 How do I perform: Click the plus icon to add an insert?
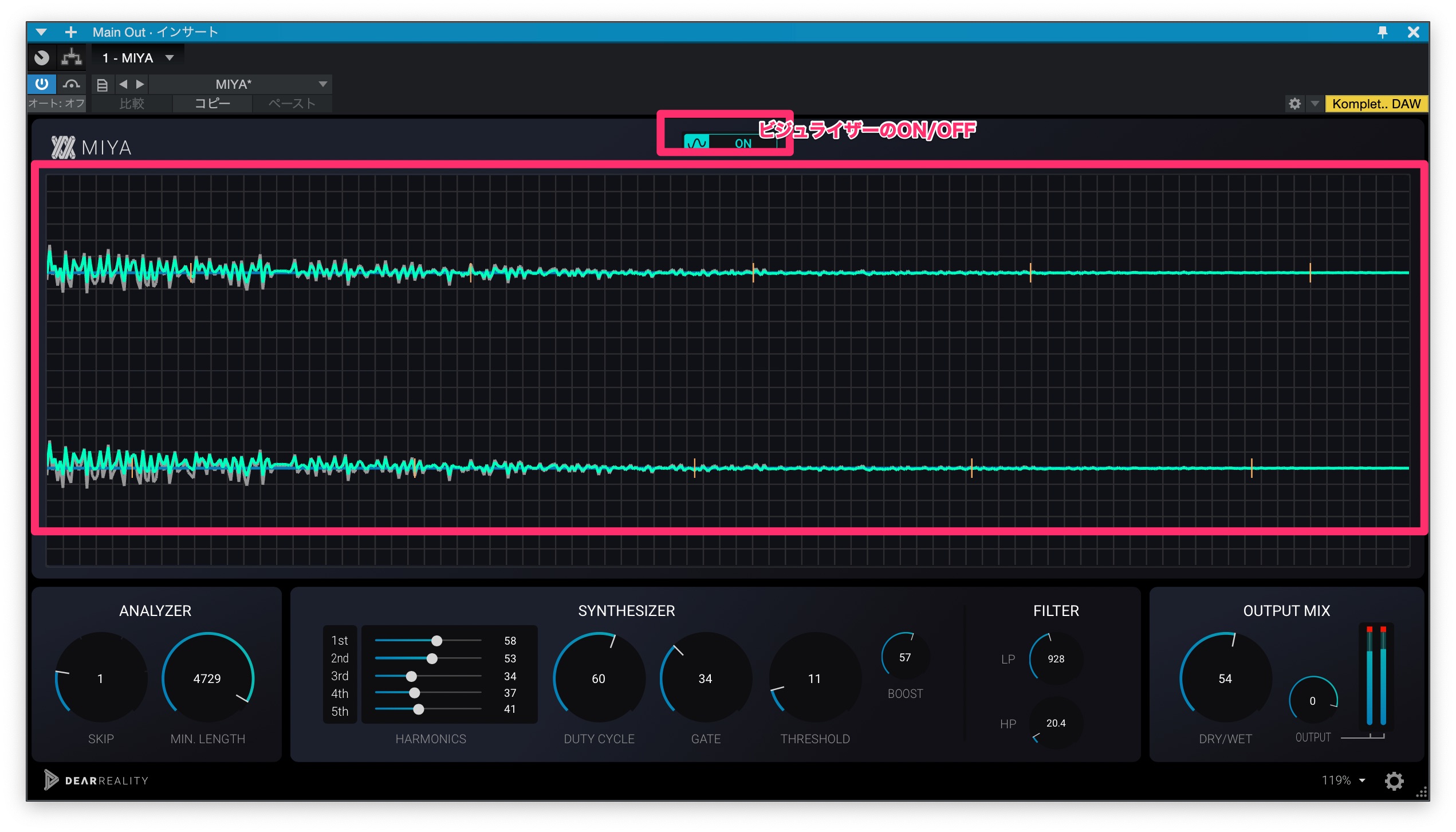click(x=70, y=32)
